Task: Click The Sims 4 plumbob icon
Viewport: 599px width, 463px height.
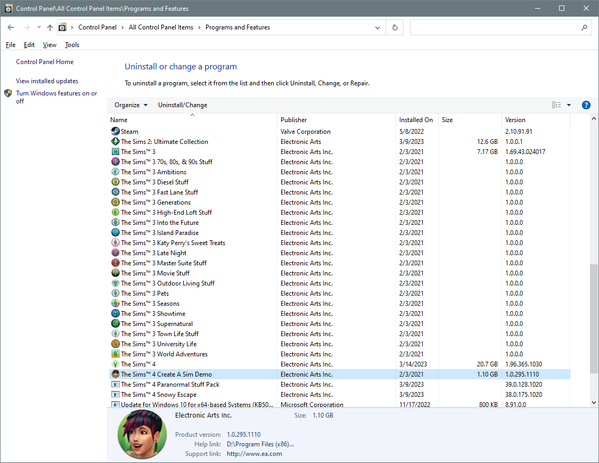Action: 115,364
